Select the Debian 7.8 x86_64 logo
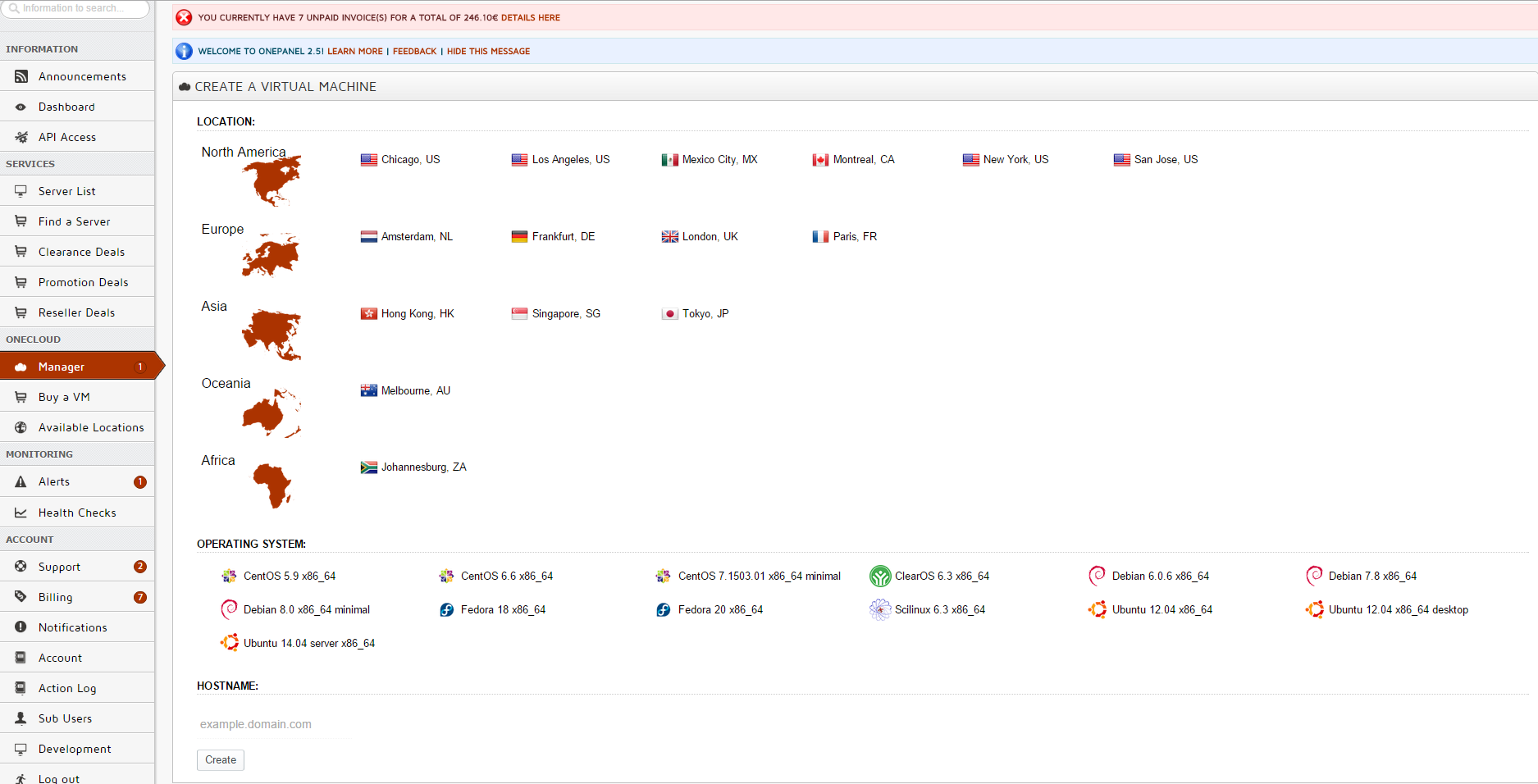This screenshot has height=784, width=1538. click(1314, 576)
